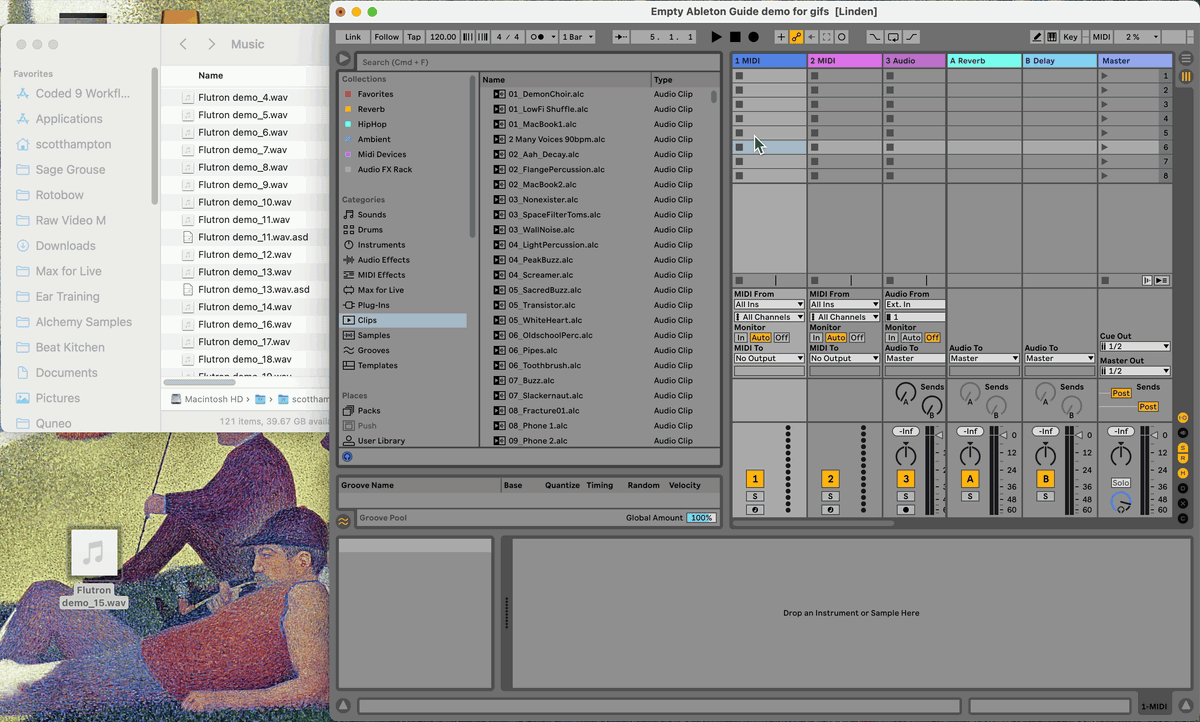This screenshot has width=1200, height=722.
Task: Toggle the computer MIDI keyboard icon
Action: pos(1052,37)
